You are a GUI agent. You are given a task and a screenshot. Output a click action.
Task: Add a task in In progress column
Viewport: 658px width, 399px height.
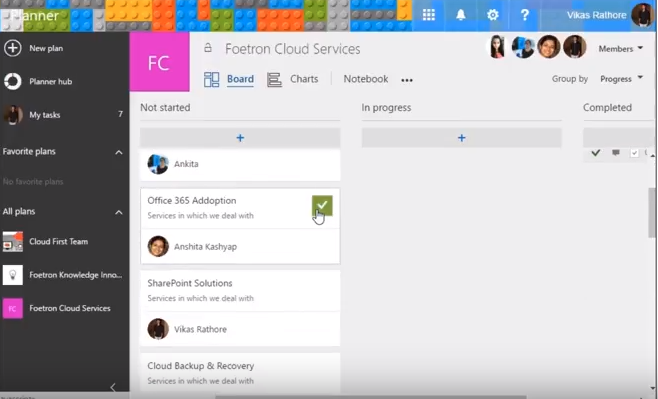click(462, 138)
